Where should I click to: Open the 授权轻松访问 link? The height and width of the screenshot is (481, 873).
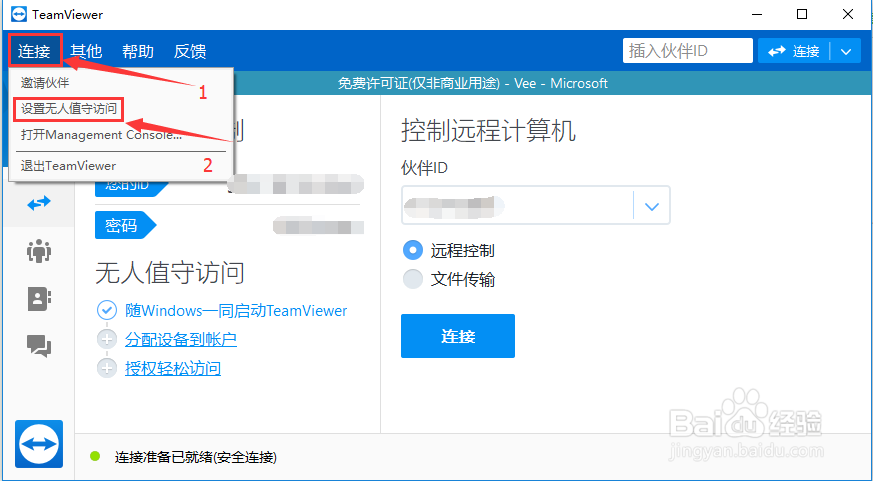pyautogui.click(x=173, y=368)
